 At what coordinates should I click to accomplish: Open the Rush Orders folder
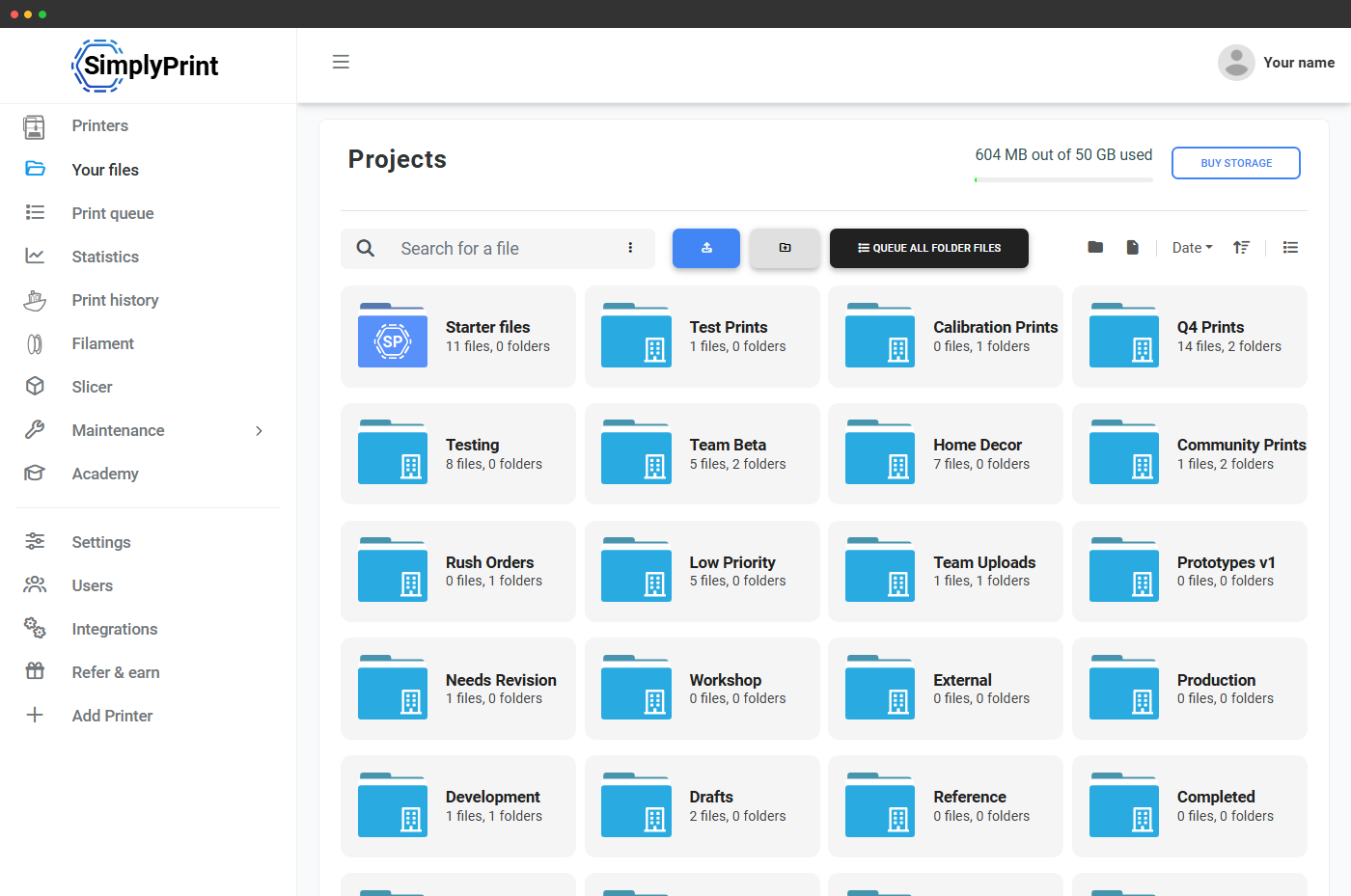(x=458, y=571)
